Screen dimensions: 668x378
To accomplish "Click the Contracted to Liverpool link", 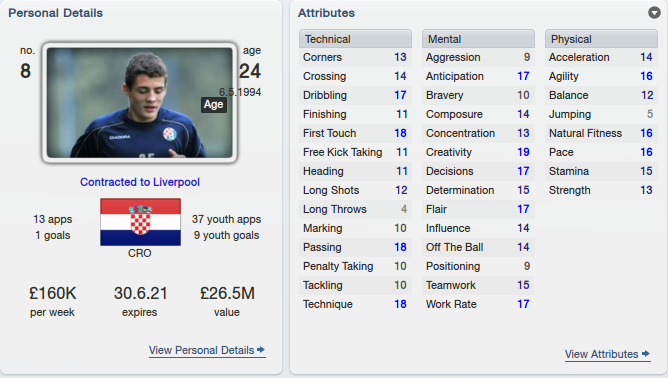I will [x=140, y=182].
